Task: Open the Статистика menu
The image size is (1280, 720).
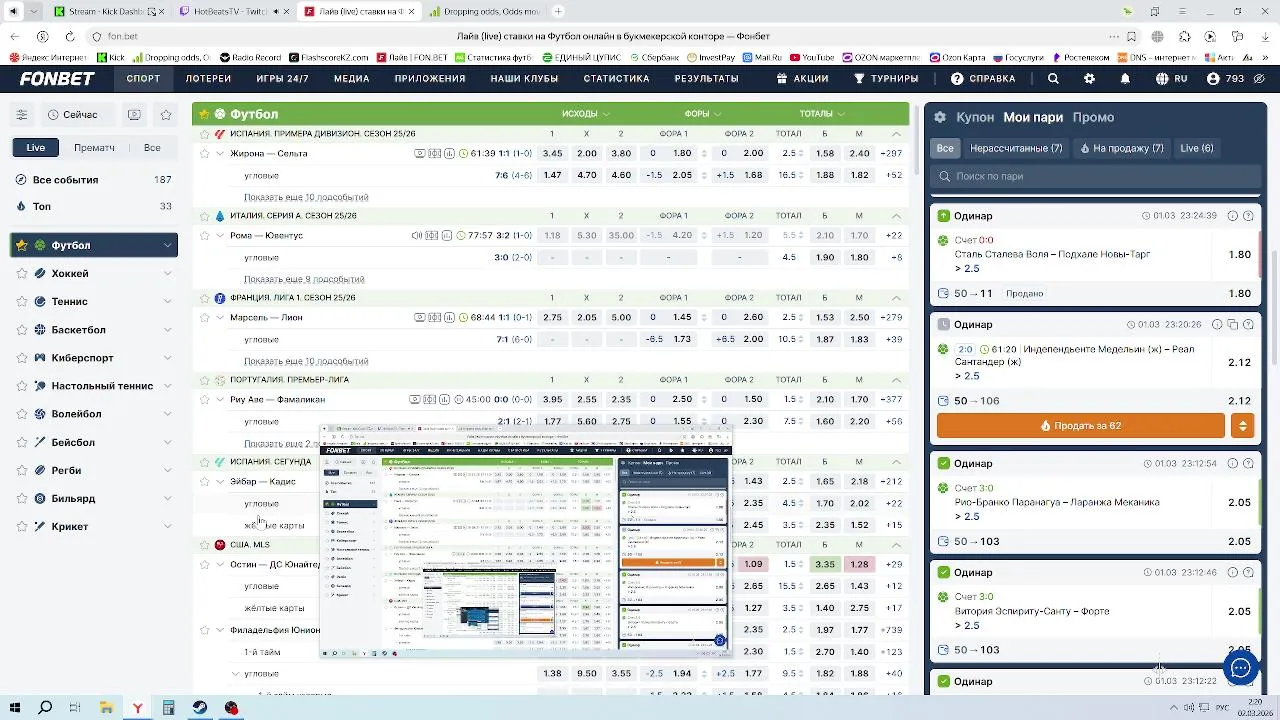Action: 616,79
